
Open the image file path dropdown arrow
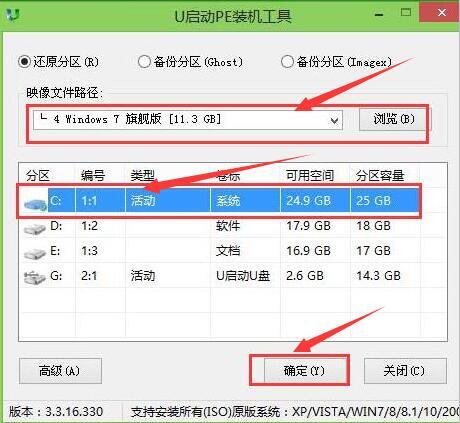coord(334,121)
